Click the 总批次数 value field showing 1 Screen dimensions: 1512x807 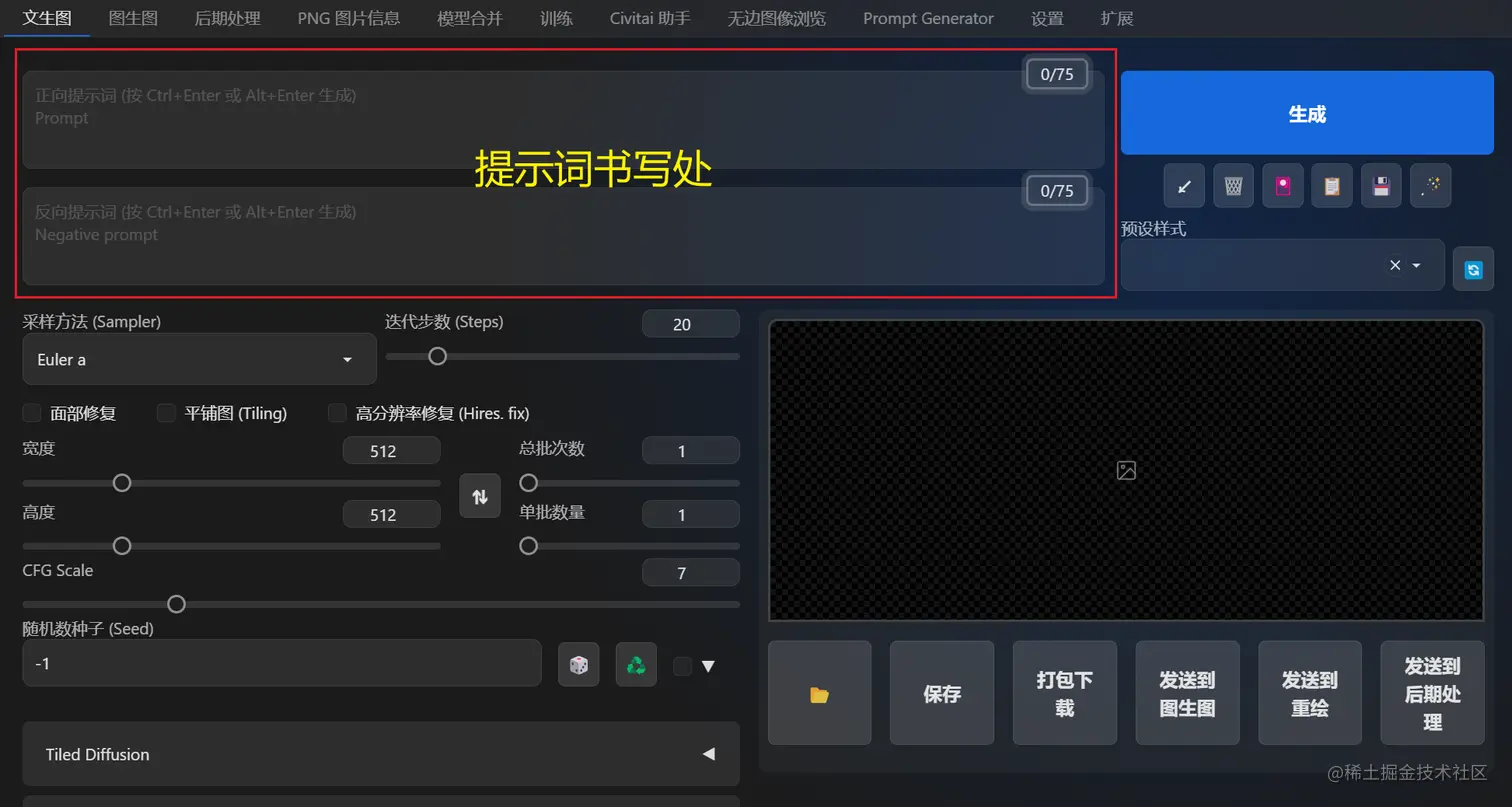(691, 451)
